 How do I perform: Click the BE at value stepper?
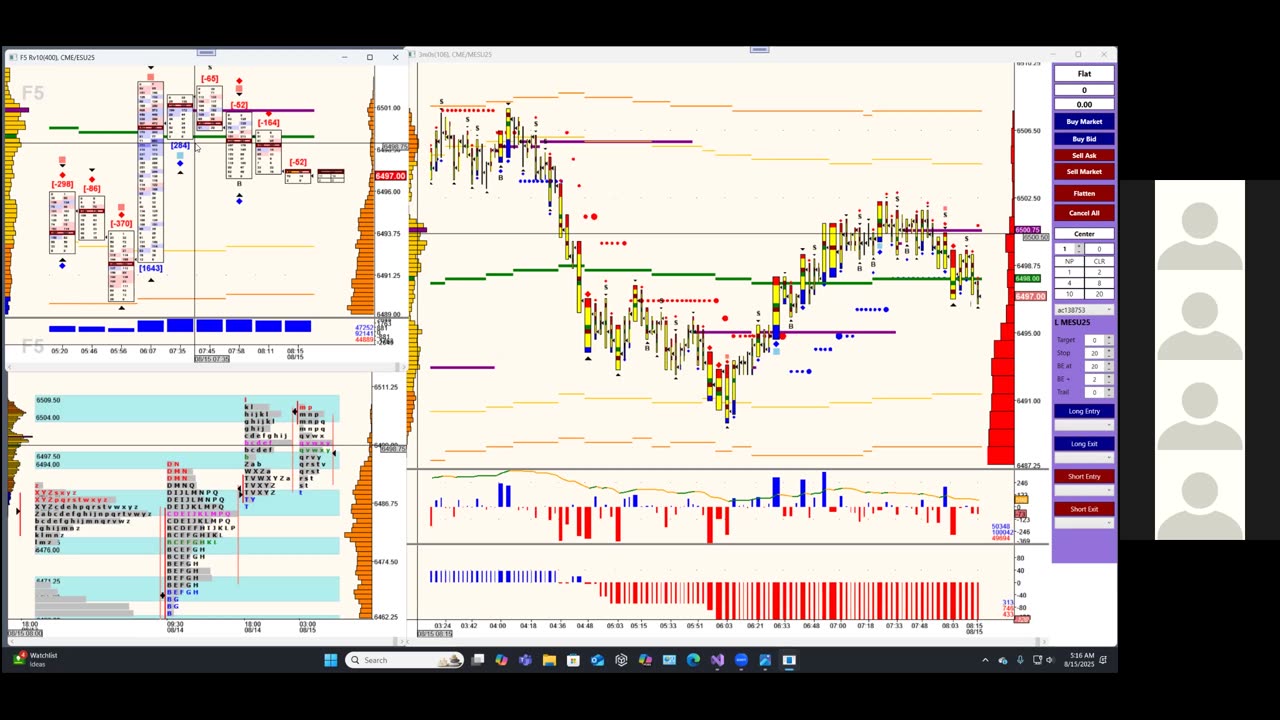[x=1098, y=366]
